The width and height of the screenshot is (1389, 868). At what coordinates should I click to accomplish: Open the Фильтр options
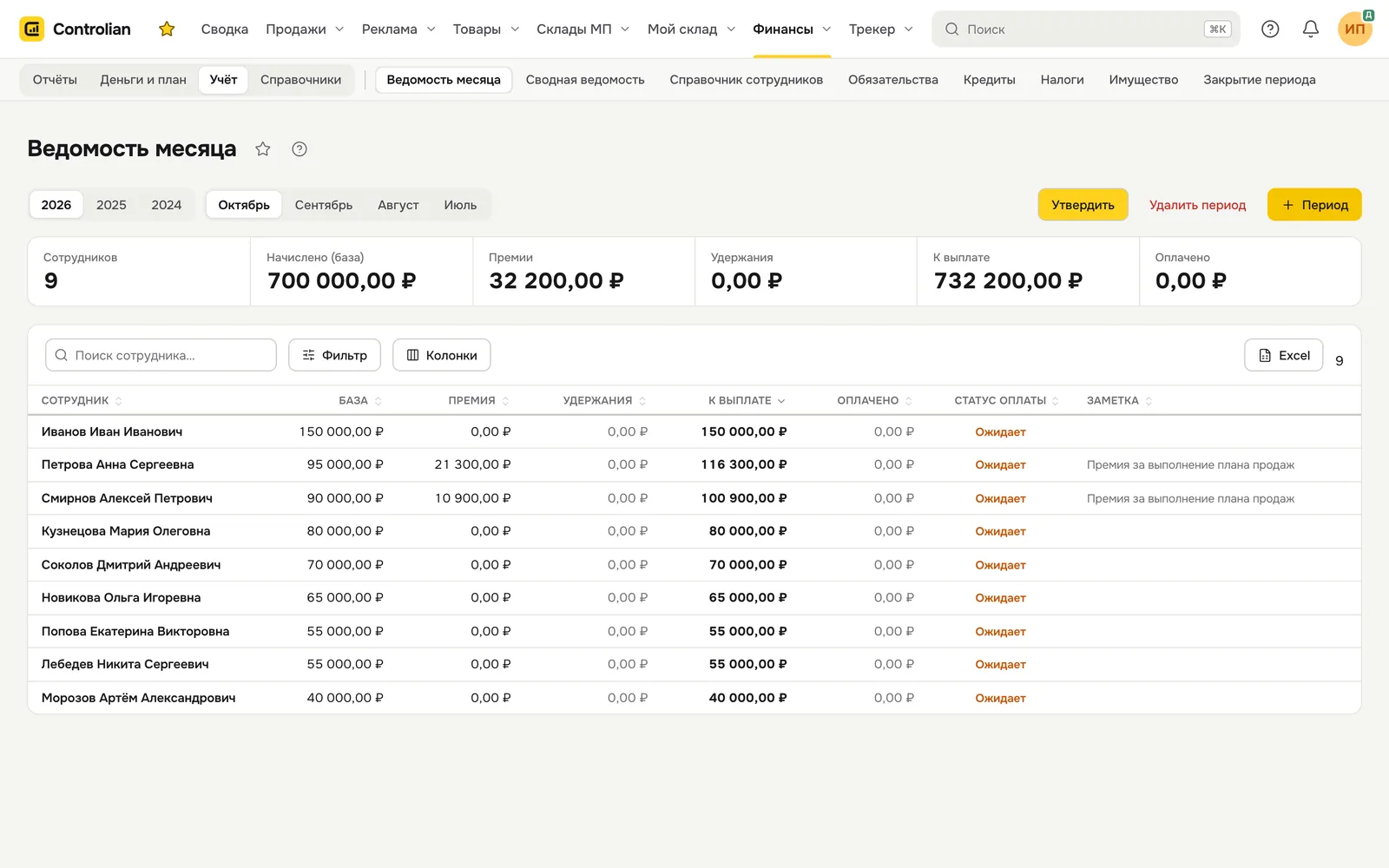(x=334, y=355)
